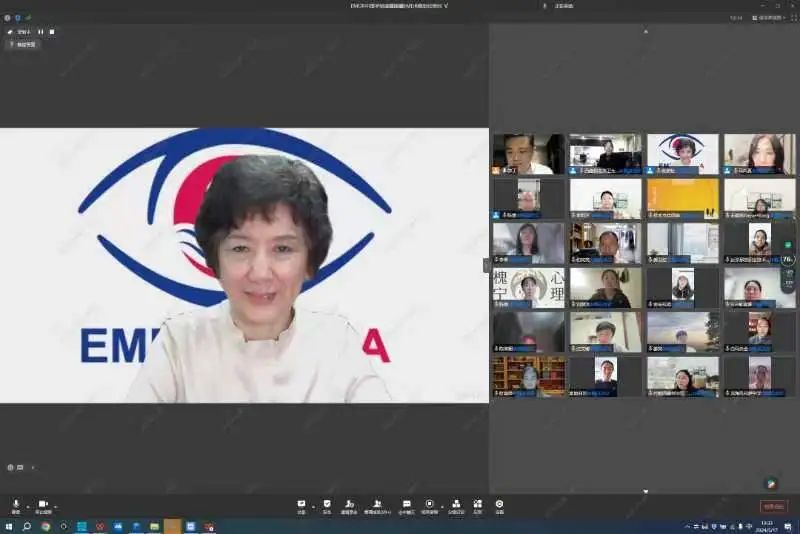
Task: Check the green network signal icon
Action: 28,18
